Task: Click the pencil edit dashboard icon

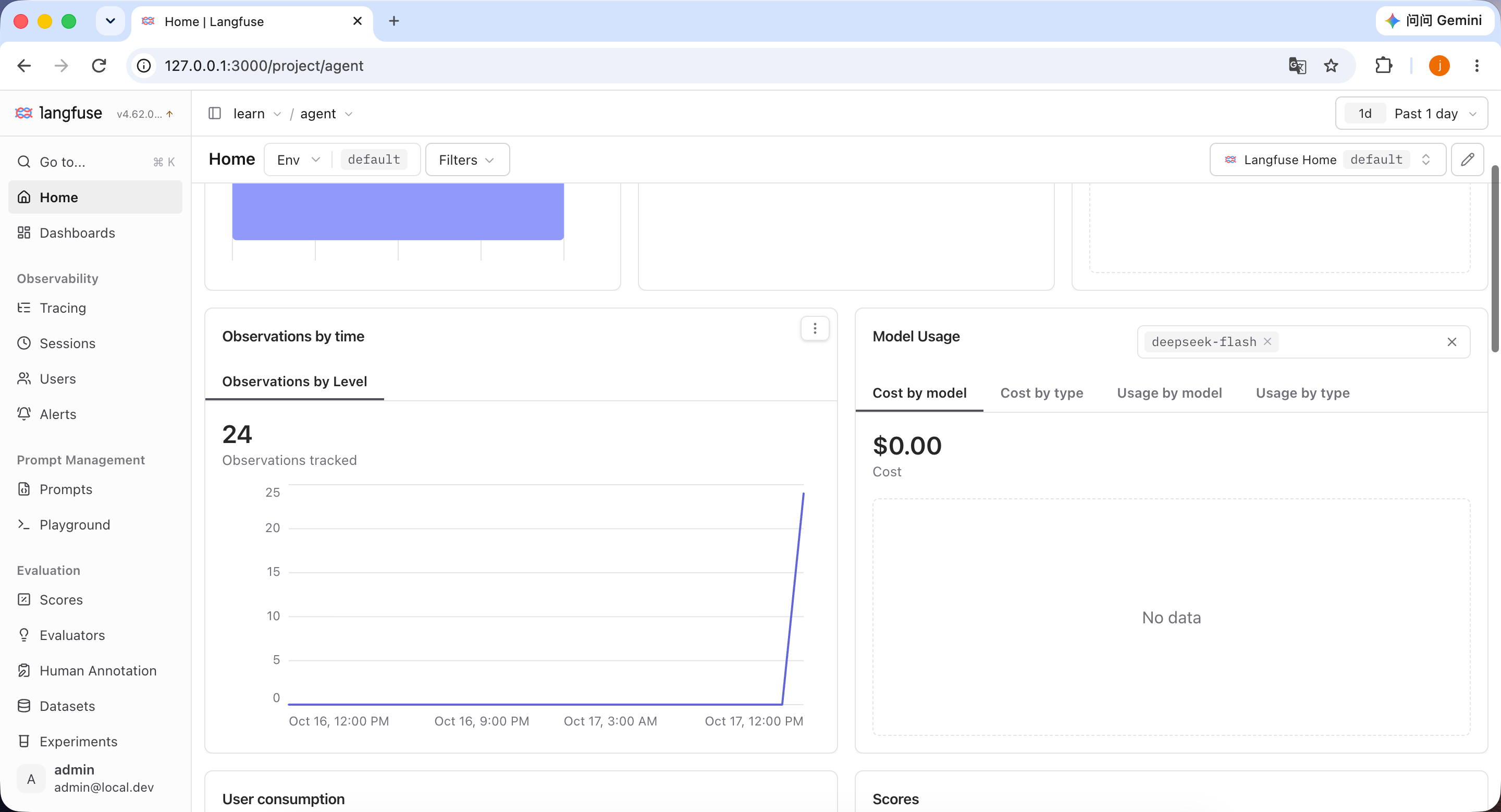Action: point(1467,159)
